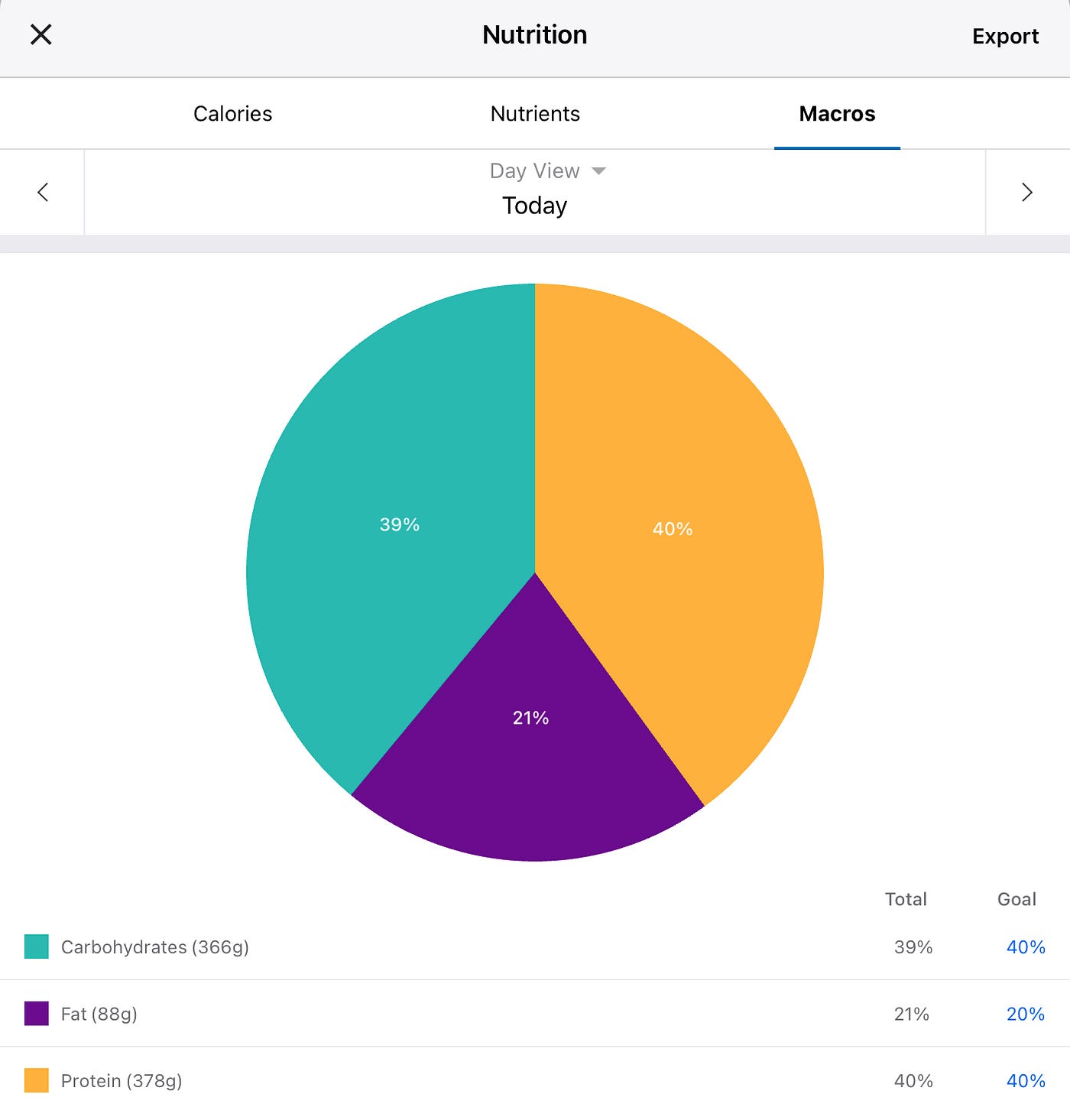Switch to the Nutrients tab

pos(535,114)
